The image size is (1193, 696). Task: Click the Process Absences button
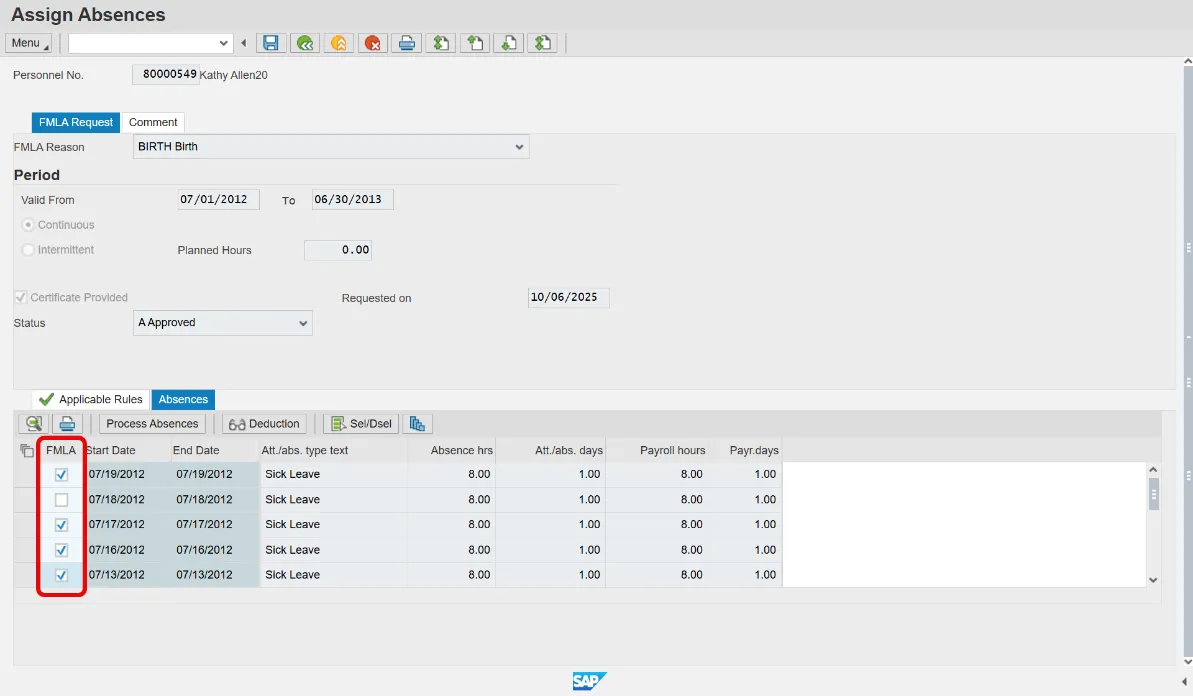coord(152,424)
